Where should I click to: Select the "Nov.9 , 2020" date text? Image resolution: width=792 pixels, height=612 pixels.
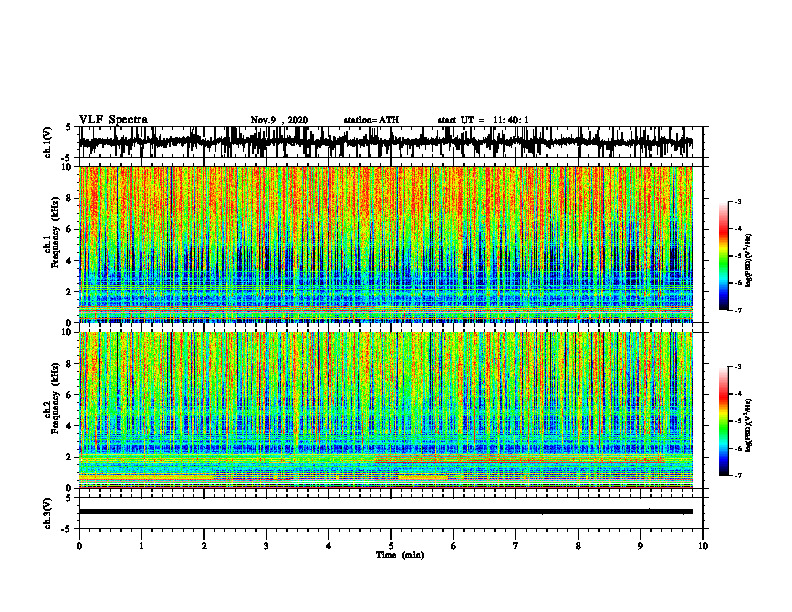279,120
